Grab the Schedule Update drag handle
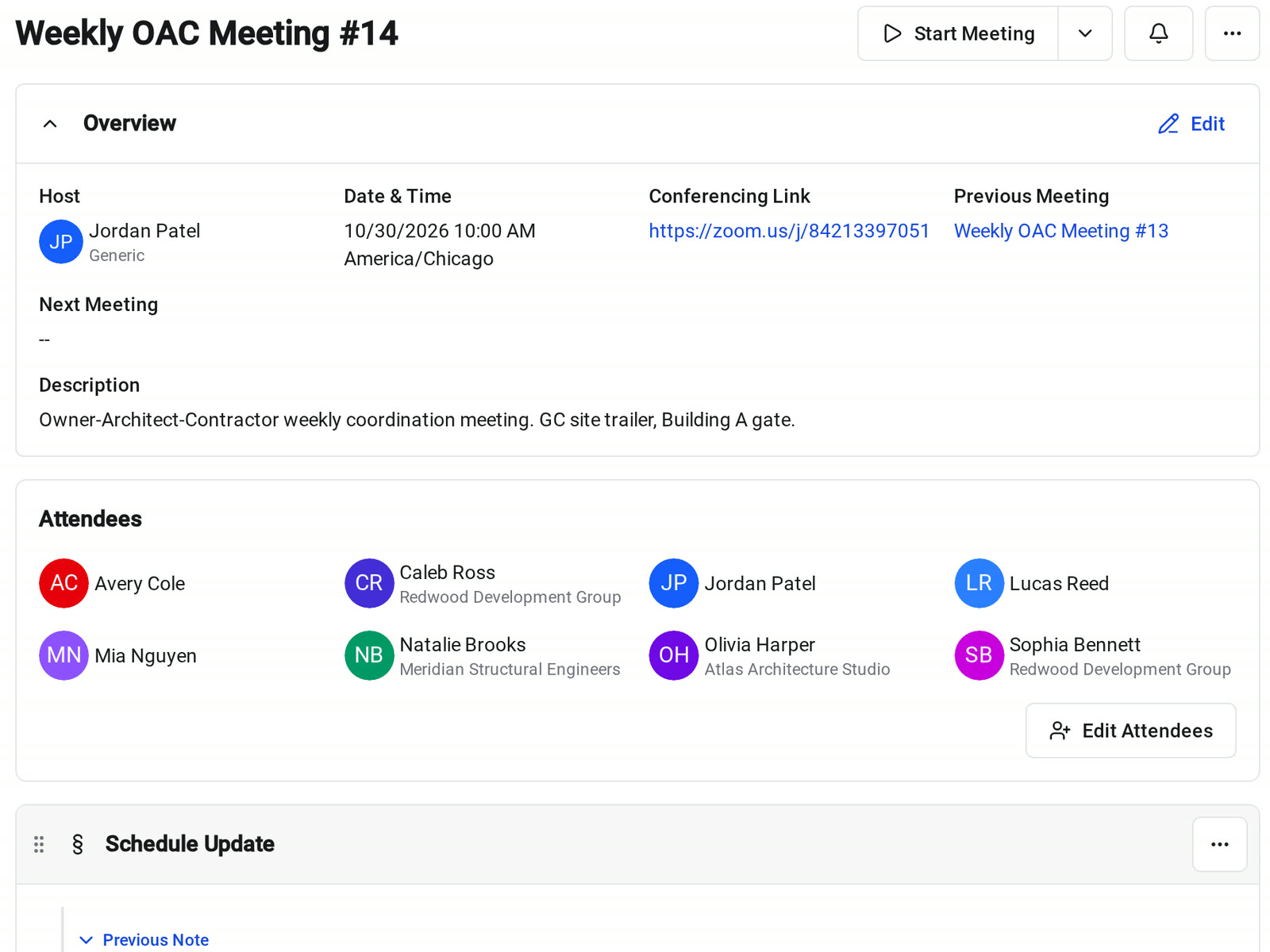 39,844
